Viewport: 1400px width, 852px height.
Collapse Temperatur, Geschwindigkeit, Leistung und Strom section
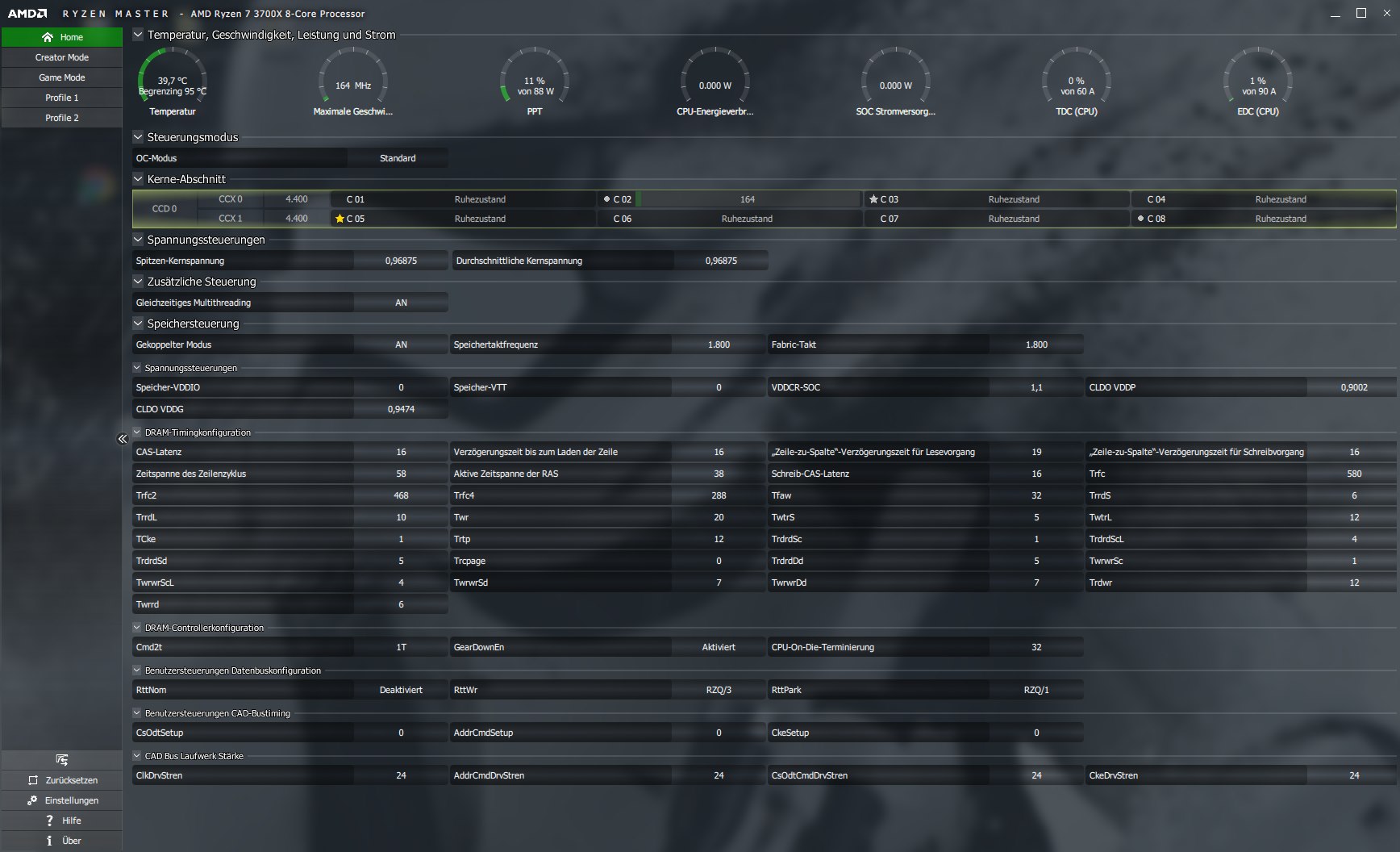click(x=138, y=35)
